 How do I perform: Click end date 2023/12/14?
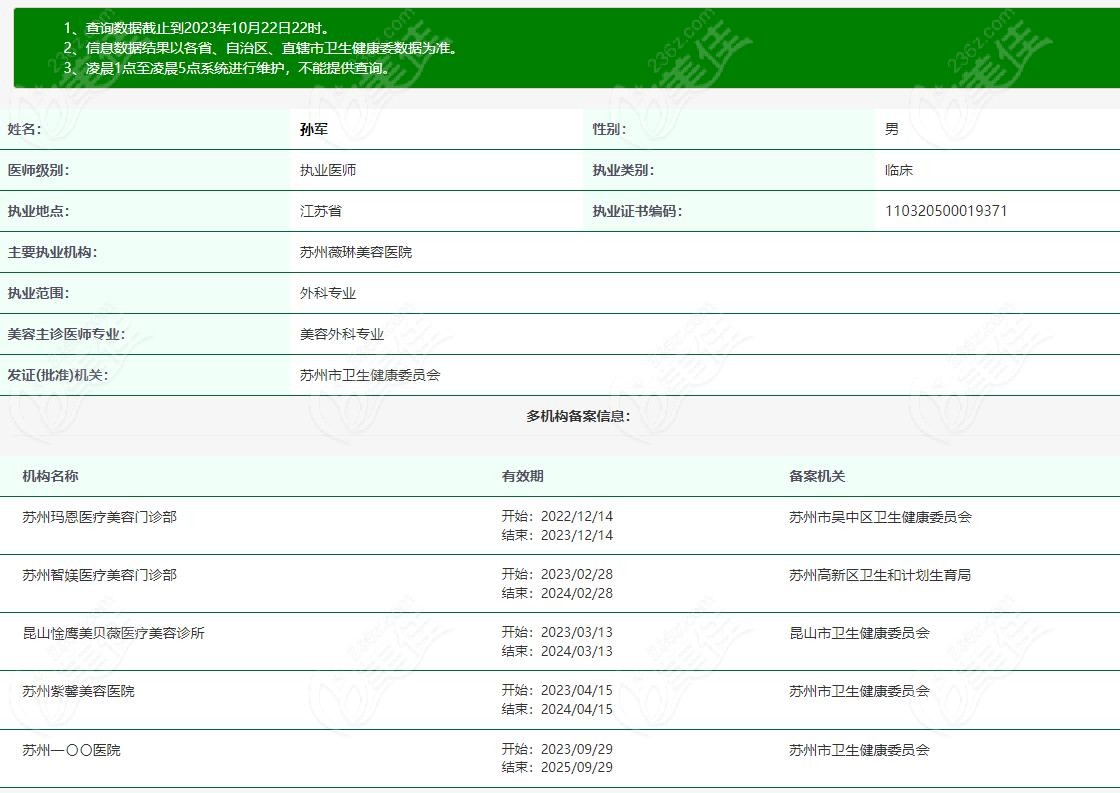tap(576, 535)
